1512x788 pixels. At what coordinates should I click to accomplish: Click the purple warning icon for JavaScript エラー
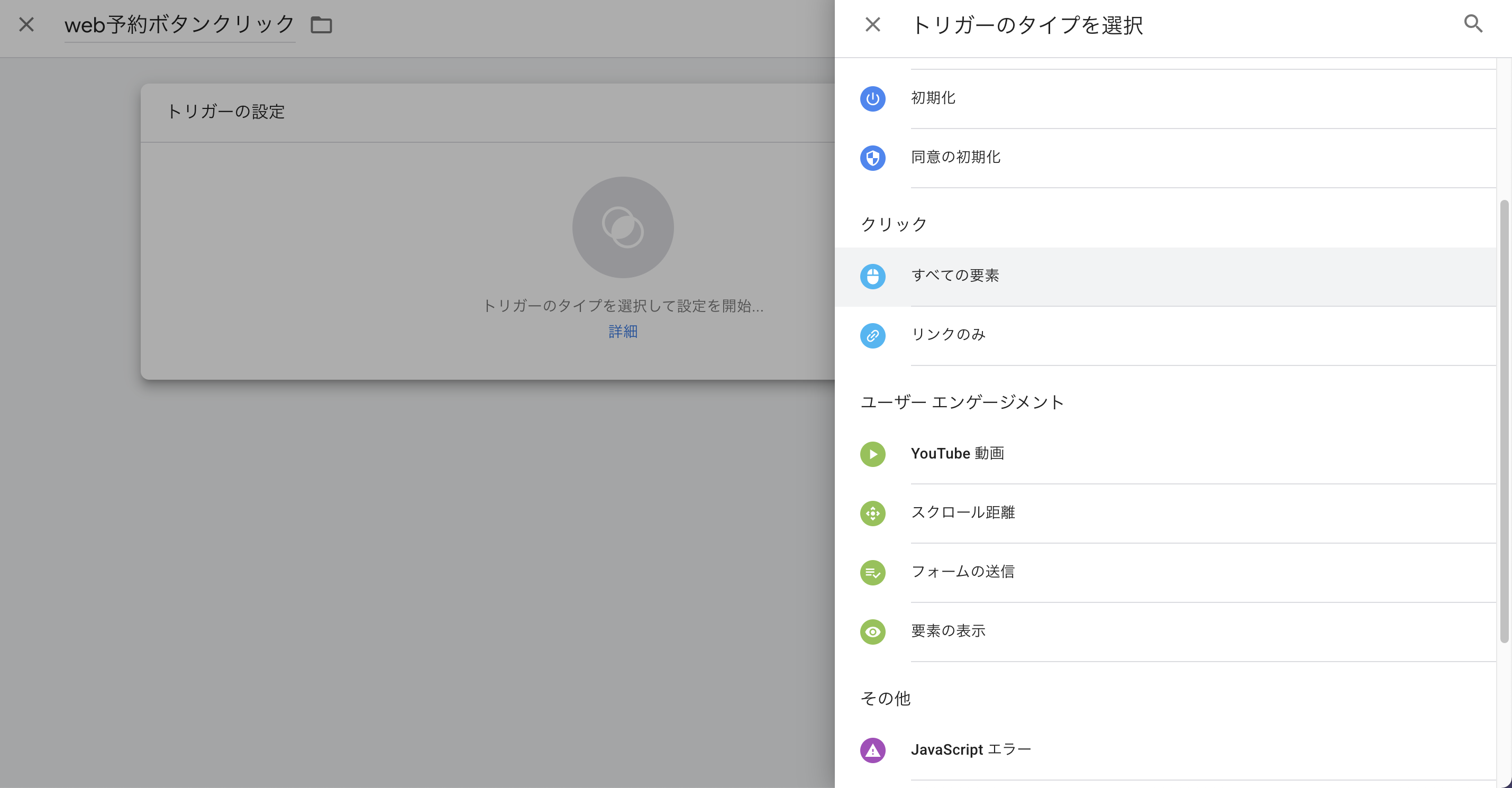(x=872, y=750)
